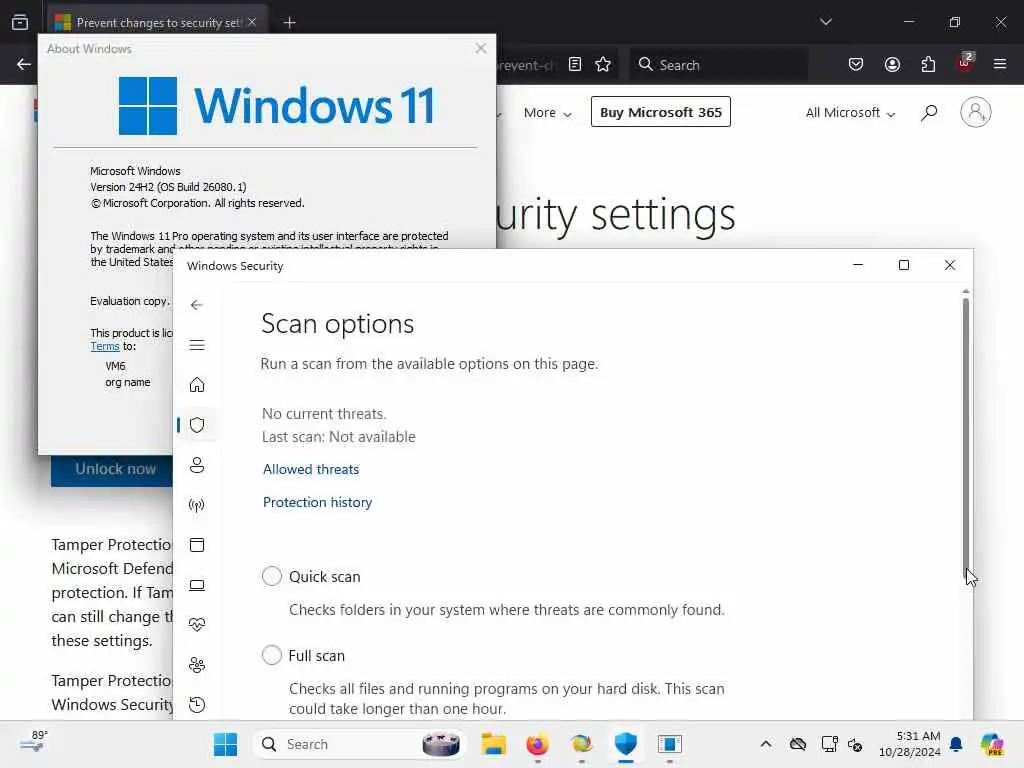Bookmark this page with star icon
The image size is (1024, 768).
(603, 64)
